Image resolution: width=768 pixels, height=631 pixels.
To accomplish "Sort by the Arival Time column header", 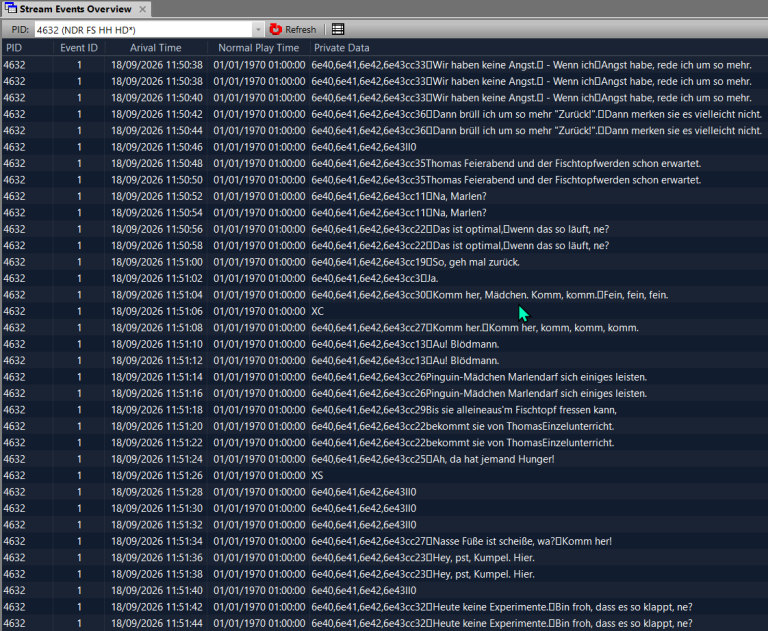I will (156, 48).
